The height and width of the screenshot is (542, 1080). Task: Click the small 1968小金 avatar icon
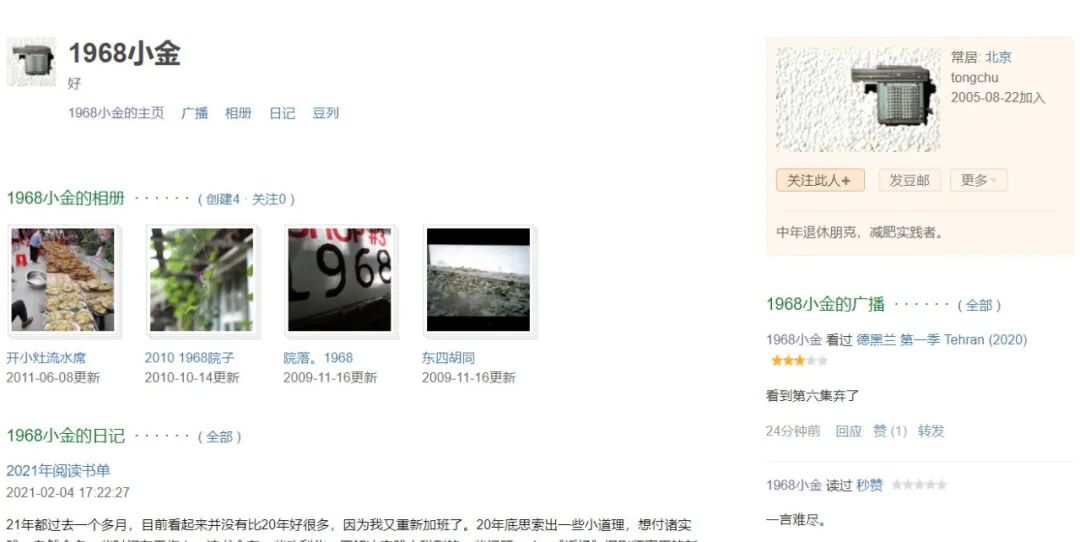[31, 62]
